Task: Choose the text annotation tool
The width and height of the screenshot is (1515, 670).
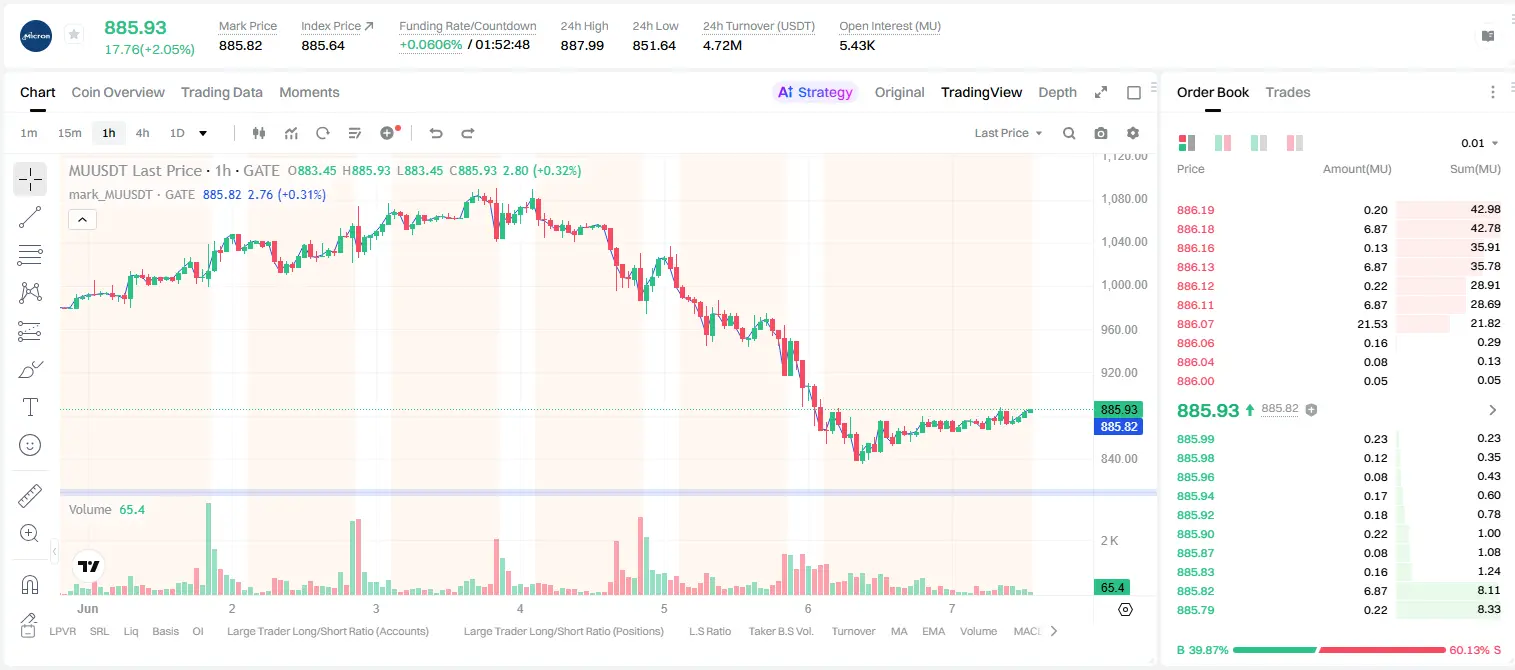Action: pos(30,407)
